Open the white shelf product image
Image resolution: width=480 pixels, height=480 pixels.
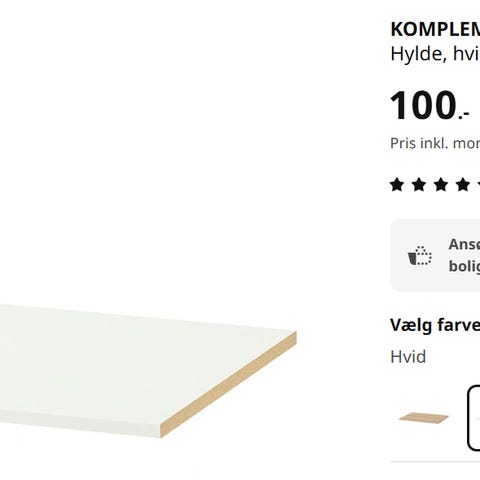click(148, 370)
